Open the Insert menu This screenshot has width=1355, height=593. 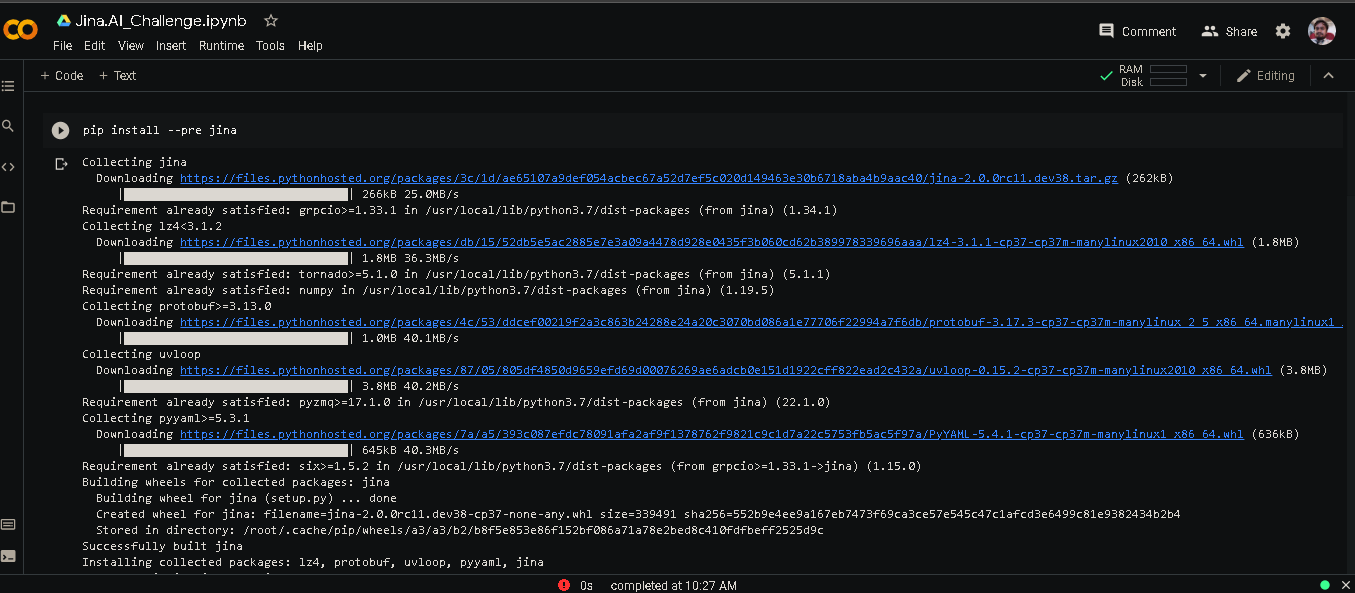tap(171, 46)
